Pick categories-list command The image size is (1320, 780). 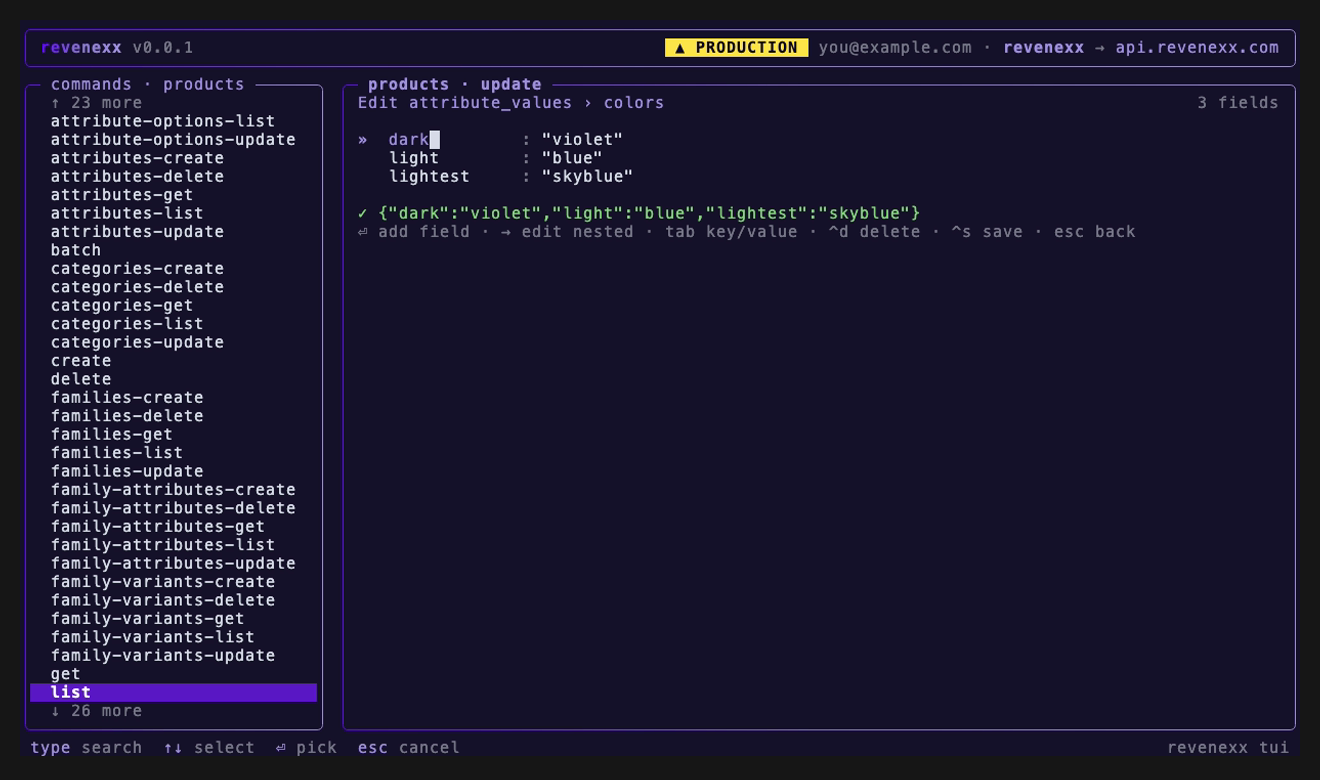point(127,324)
